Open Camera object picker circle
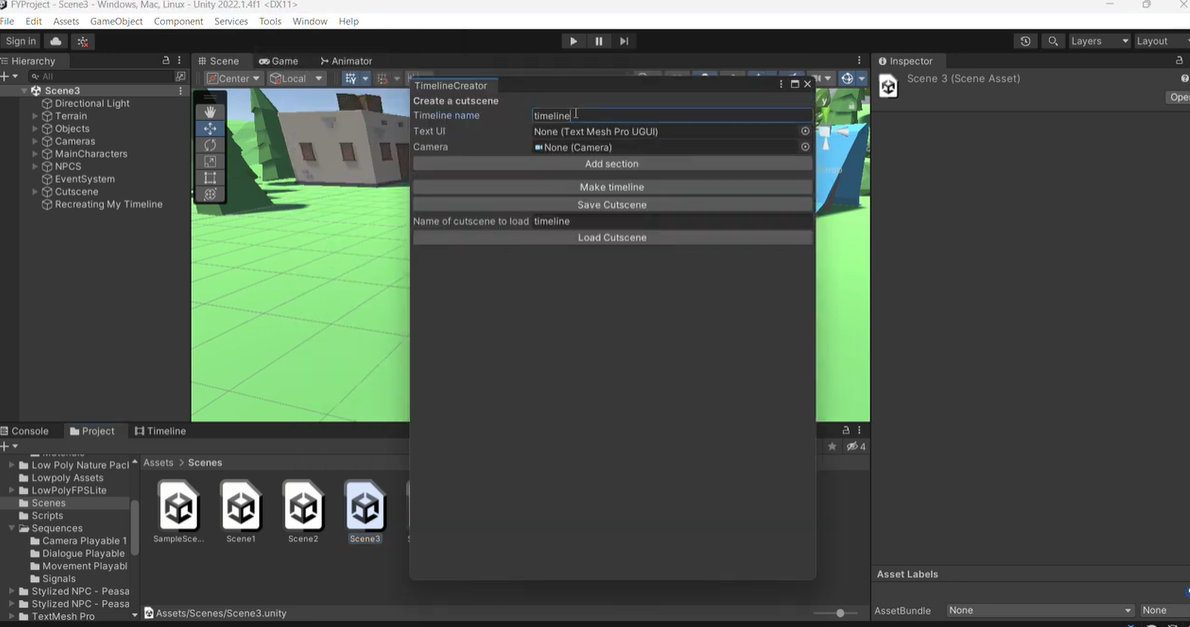This screenshot has height=627, width=1190. (805, 147)
